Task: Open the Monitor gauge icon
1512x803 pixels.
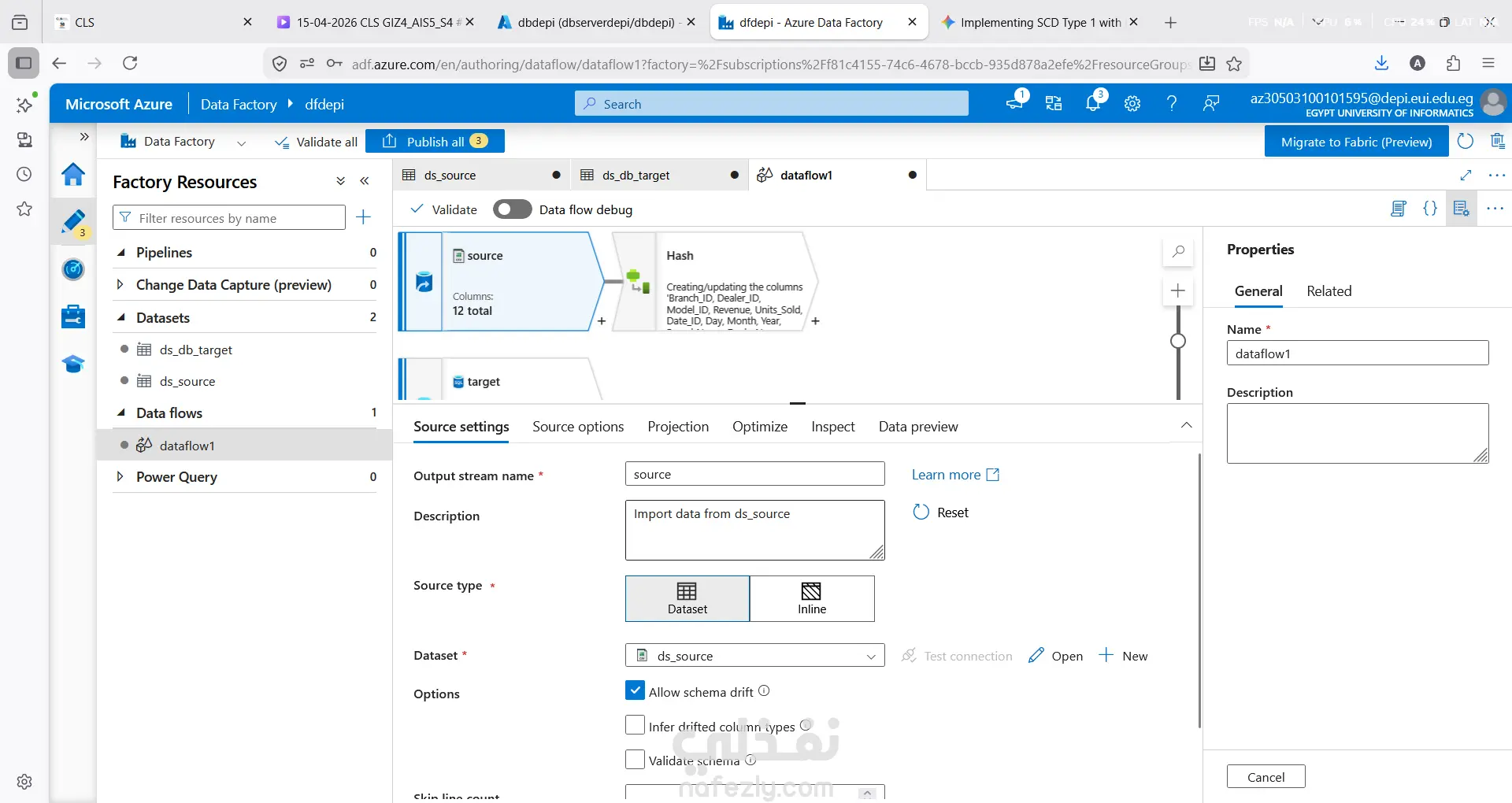Action: [73, 269]
